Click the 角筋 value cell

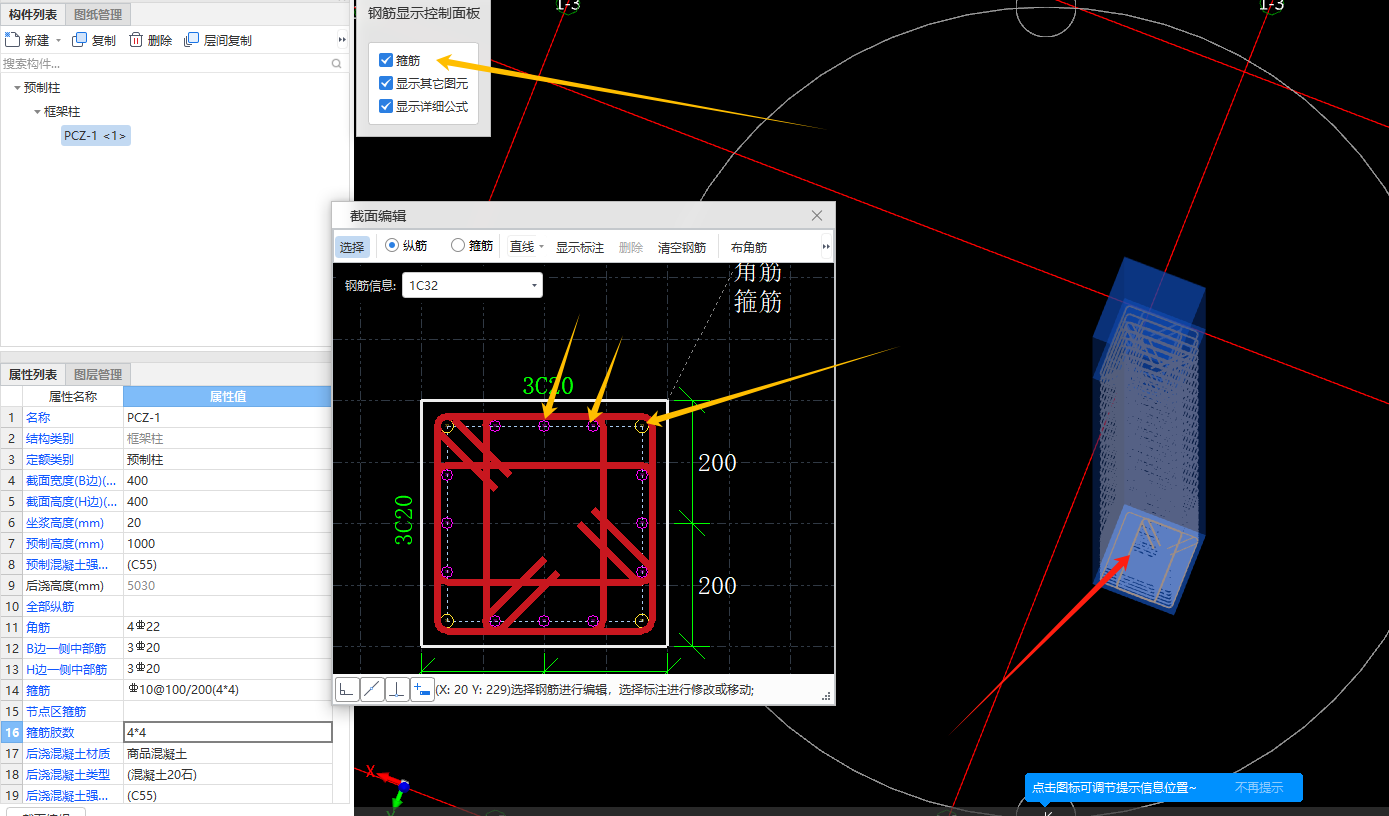(x=227, y=627)
